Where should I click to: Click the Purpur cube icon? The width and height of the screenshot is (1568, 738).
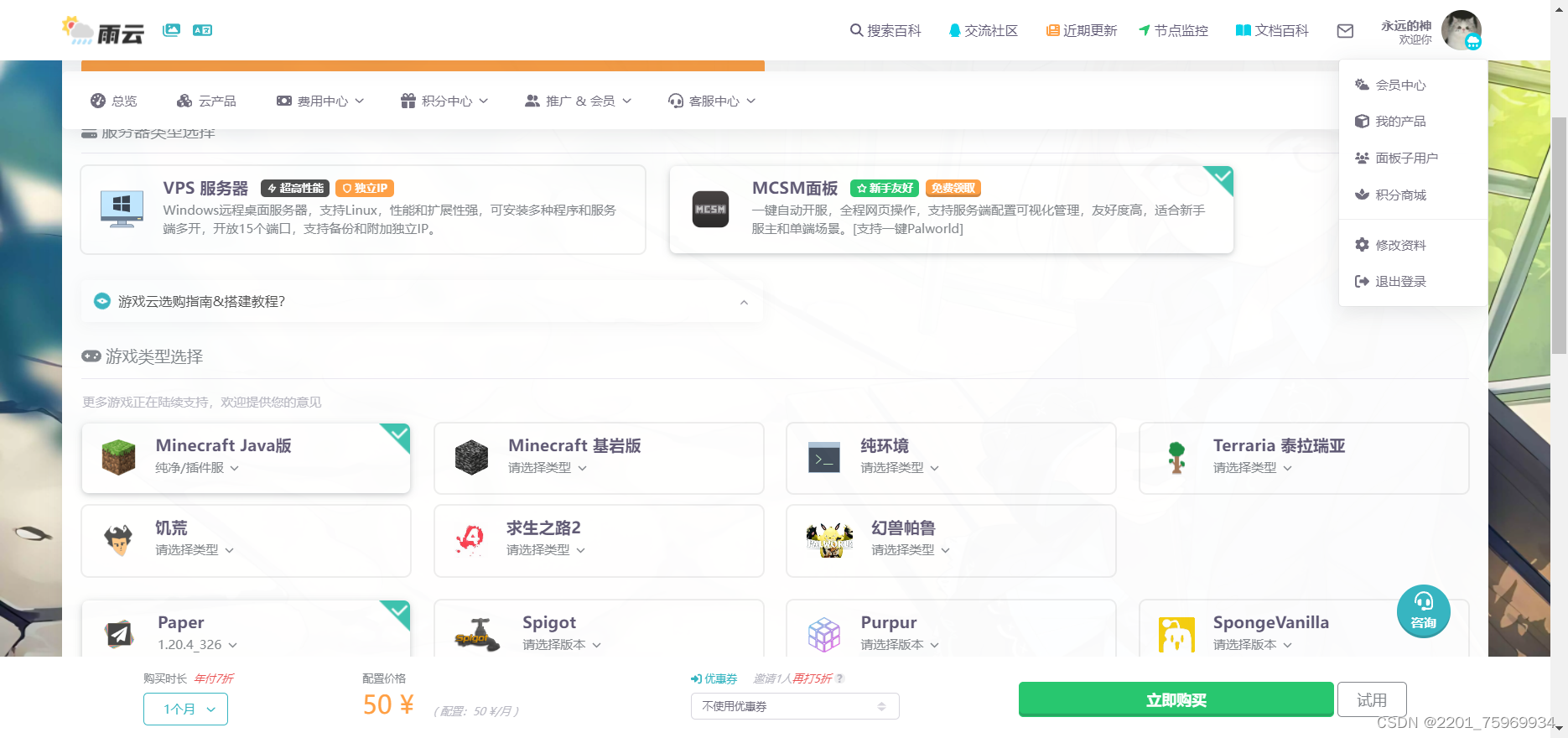pyautogui.click(x=823, y=635)
